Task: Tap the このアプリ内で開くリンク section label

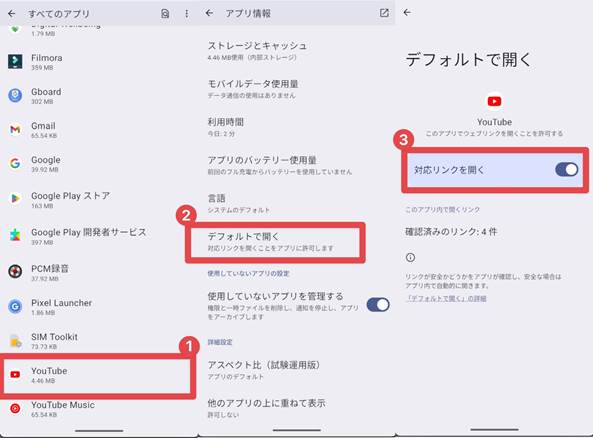Action: click(x=442, y=210)
